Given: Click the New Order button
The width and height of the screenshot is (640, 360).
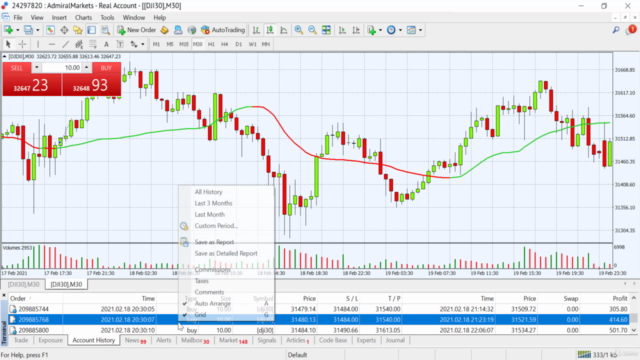Looking at the screenshot, I should coord(137,30).
